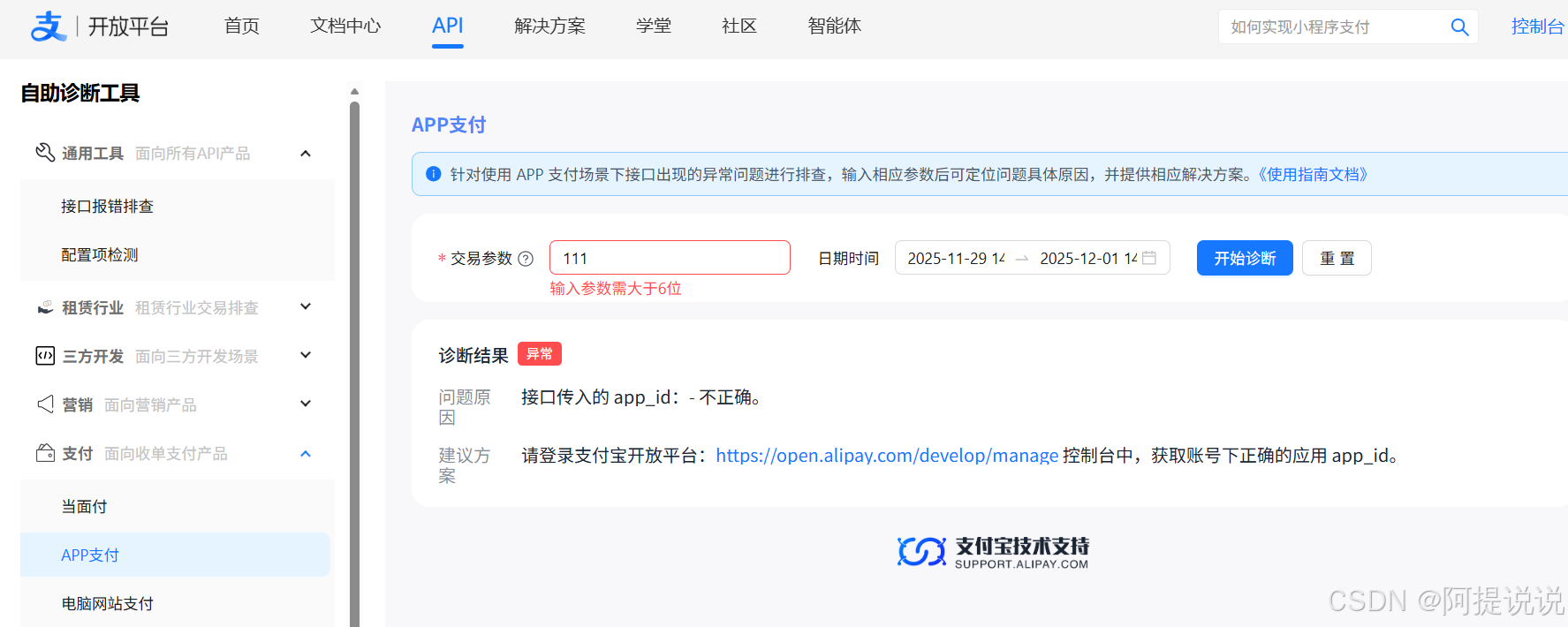Open the 智能体 nav item

(835, 26)
